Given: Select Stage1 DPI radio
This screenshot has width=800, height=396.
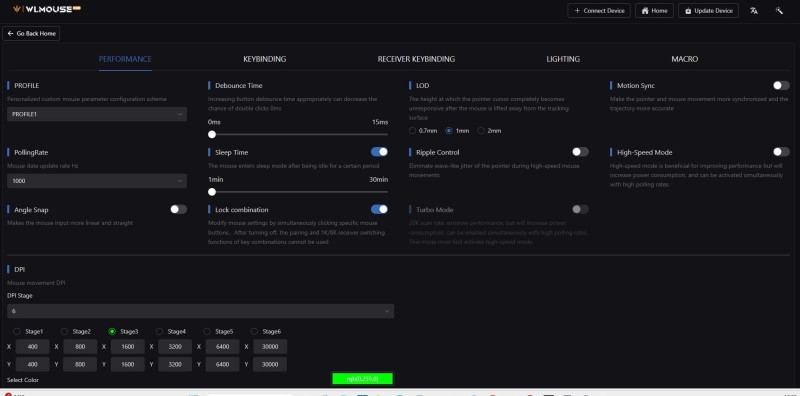Looking at the screenshot, I should [17, 332].
